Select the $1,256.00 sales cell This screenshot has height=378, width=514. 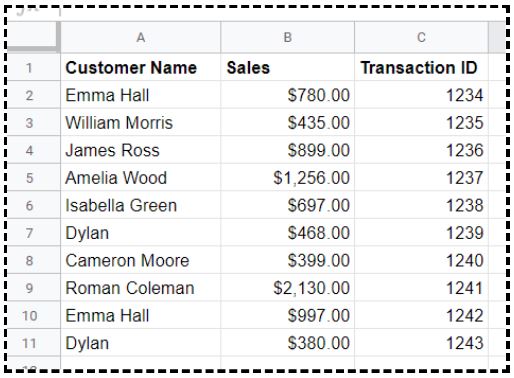pos(287,177)
